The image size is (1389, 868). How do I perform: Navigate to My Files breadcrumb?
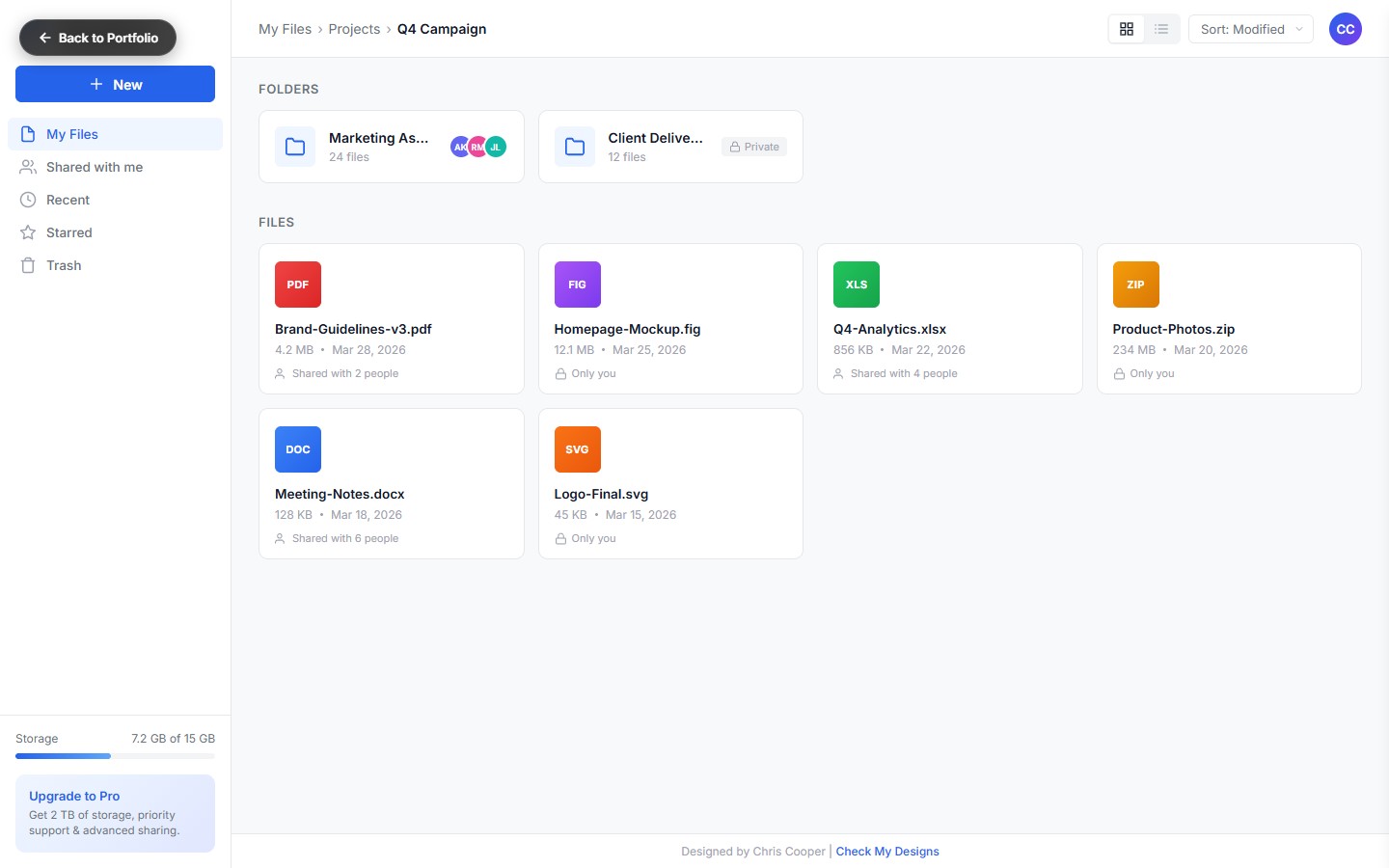pyautogui.click(x=285, y=29)
